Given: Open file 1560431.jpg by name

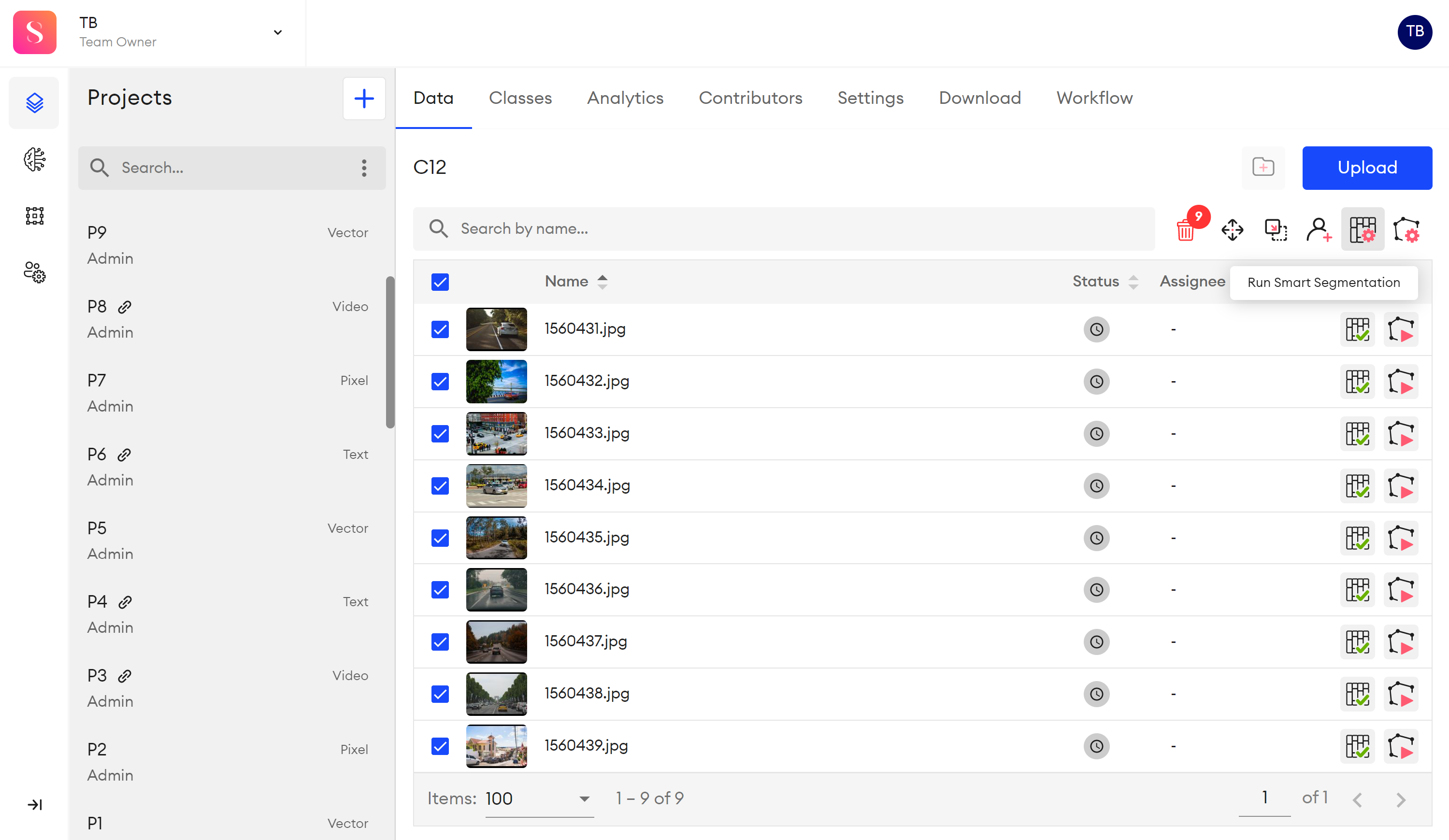Looking at the screenshot, I should coord(585,329).
